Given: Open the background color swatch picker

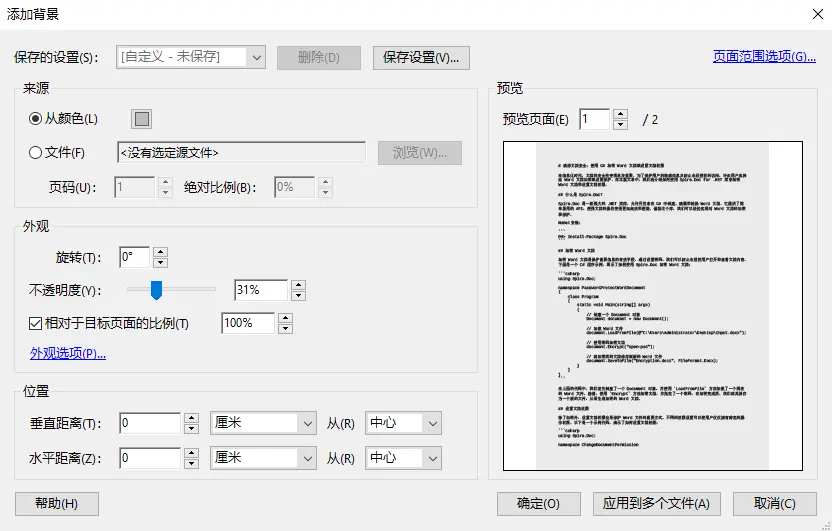Looking at the screenshot, I should tap(142, 119).
